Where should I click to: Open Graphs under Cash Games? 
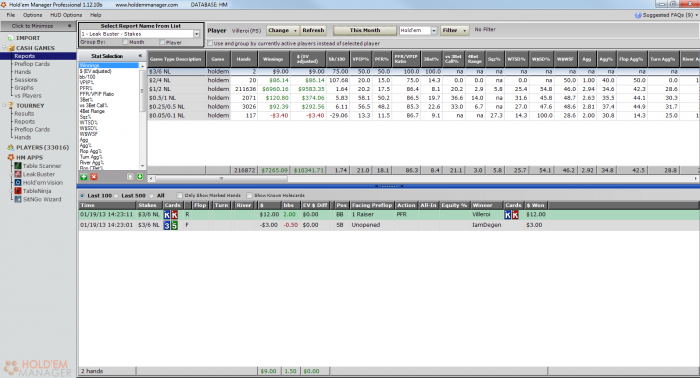coord(24,88)
